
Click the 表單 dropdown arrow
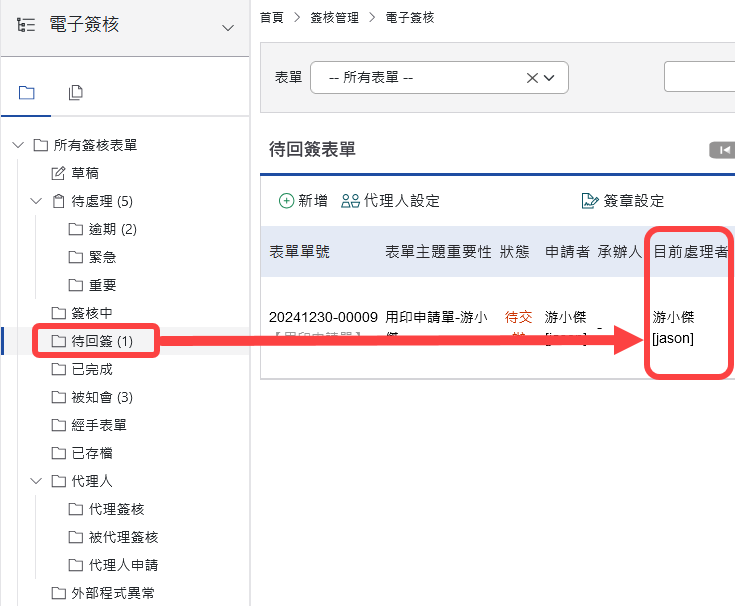tap(549, 78)
